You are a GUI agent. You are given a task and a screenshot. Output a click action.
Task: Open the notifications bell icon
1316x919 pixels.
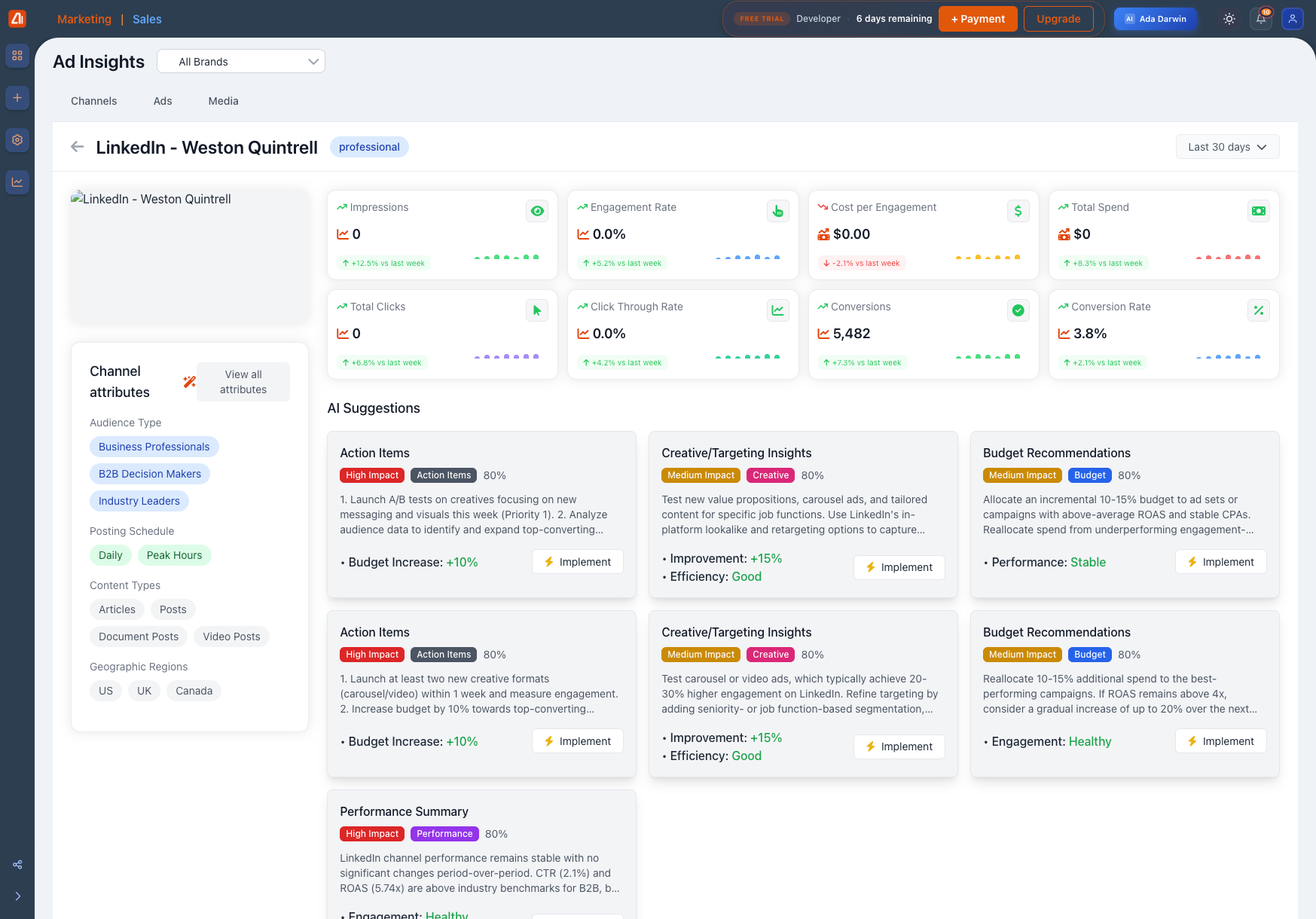[1261, 19]
